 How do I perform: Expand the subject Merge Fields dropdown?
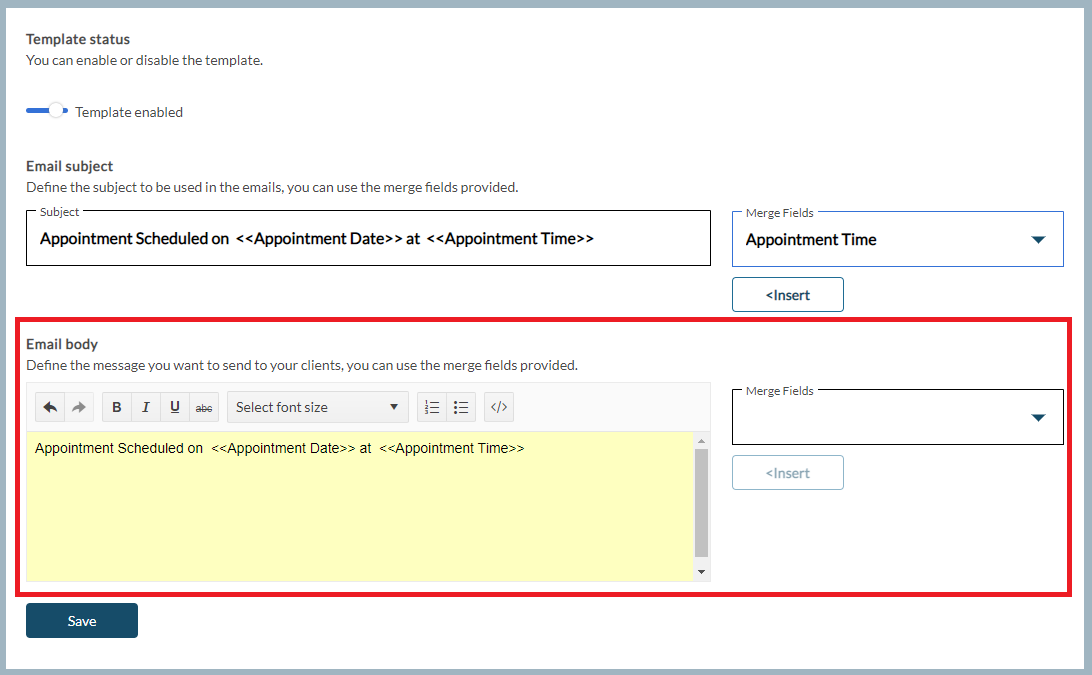click(x=897, y=240)
